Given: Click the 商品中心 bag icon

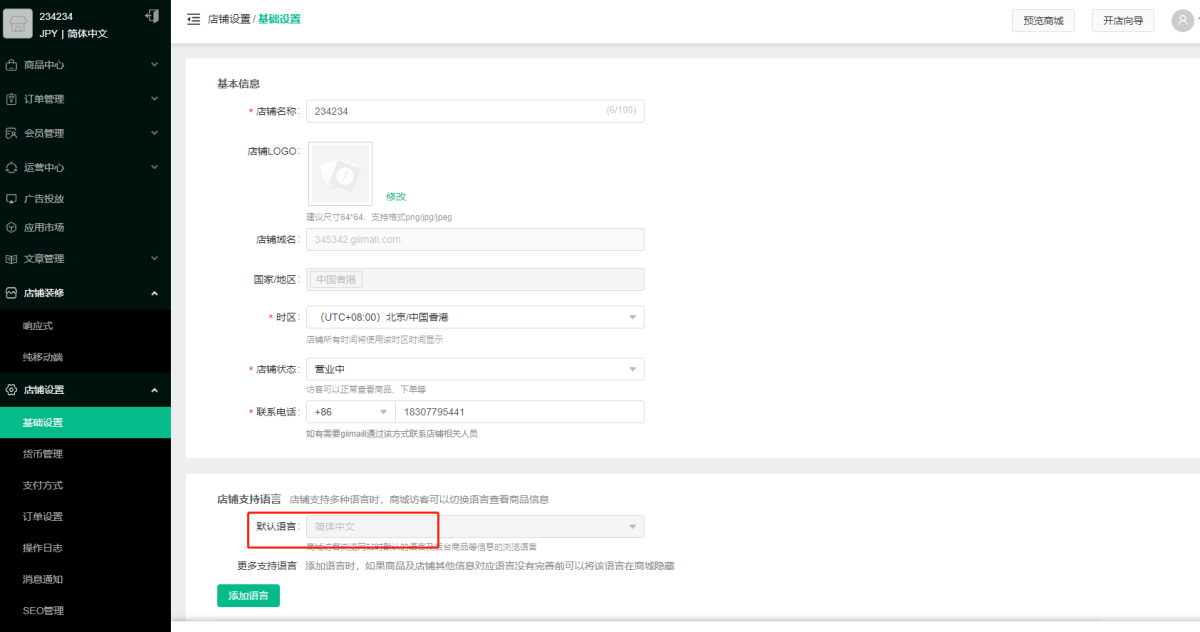Looking at the screenshot, I should click(x=11, y=65).
